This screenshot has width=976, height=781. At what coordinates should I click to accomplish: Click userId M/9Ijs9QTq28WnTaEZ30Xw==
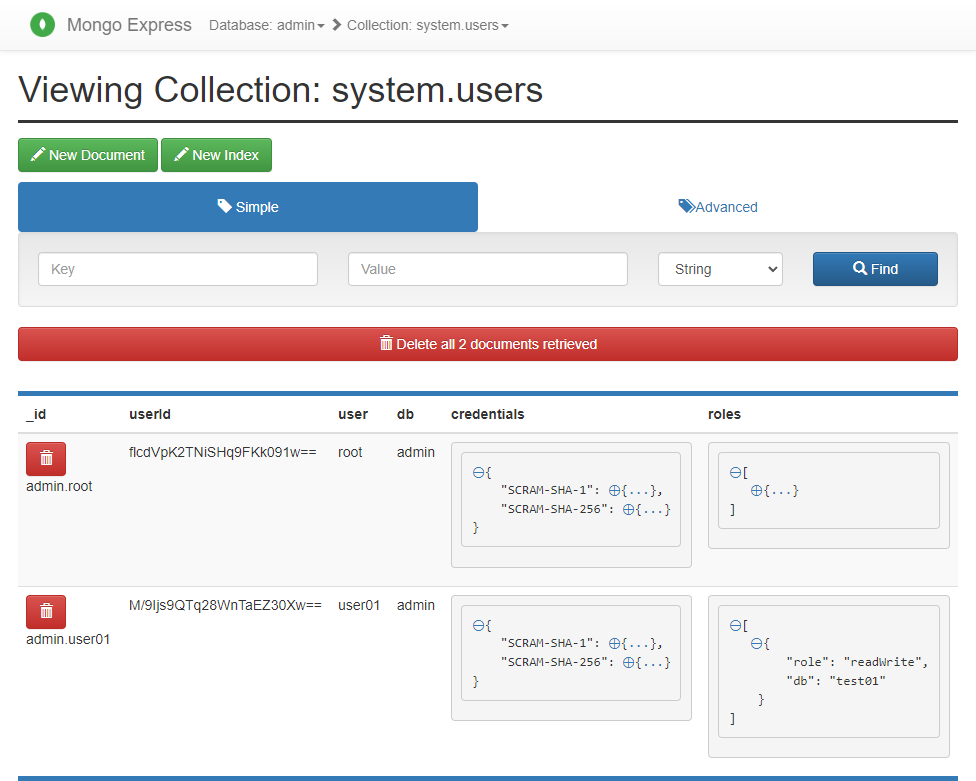pyautogui.click(x=225, y=606)
